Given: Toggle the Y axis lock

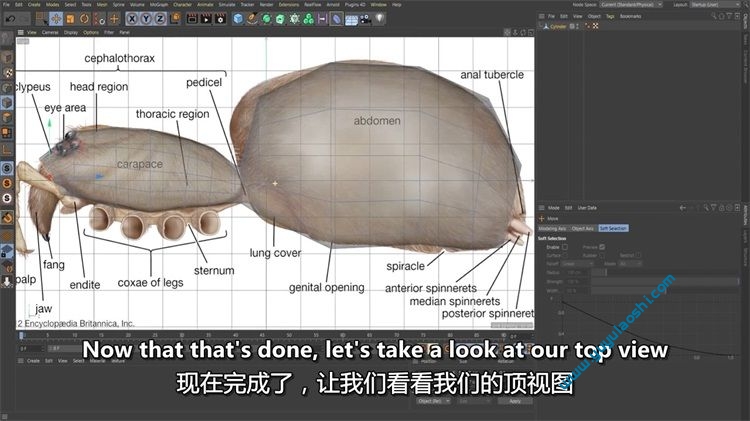Looking at the screenshot, I should [x=146, y=19].
